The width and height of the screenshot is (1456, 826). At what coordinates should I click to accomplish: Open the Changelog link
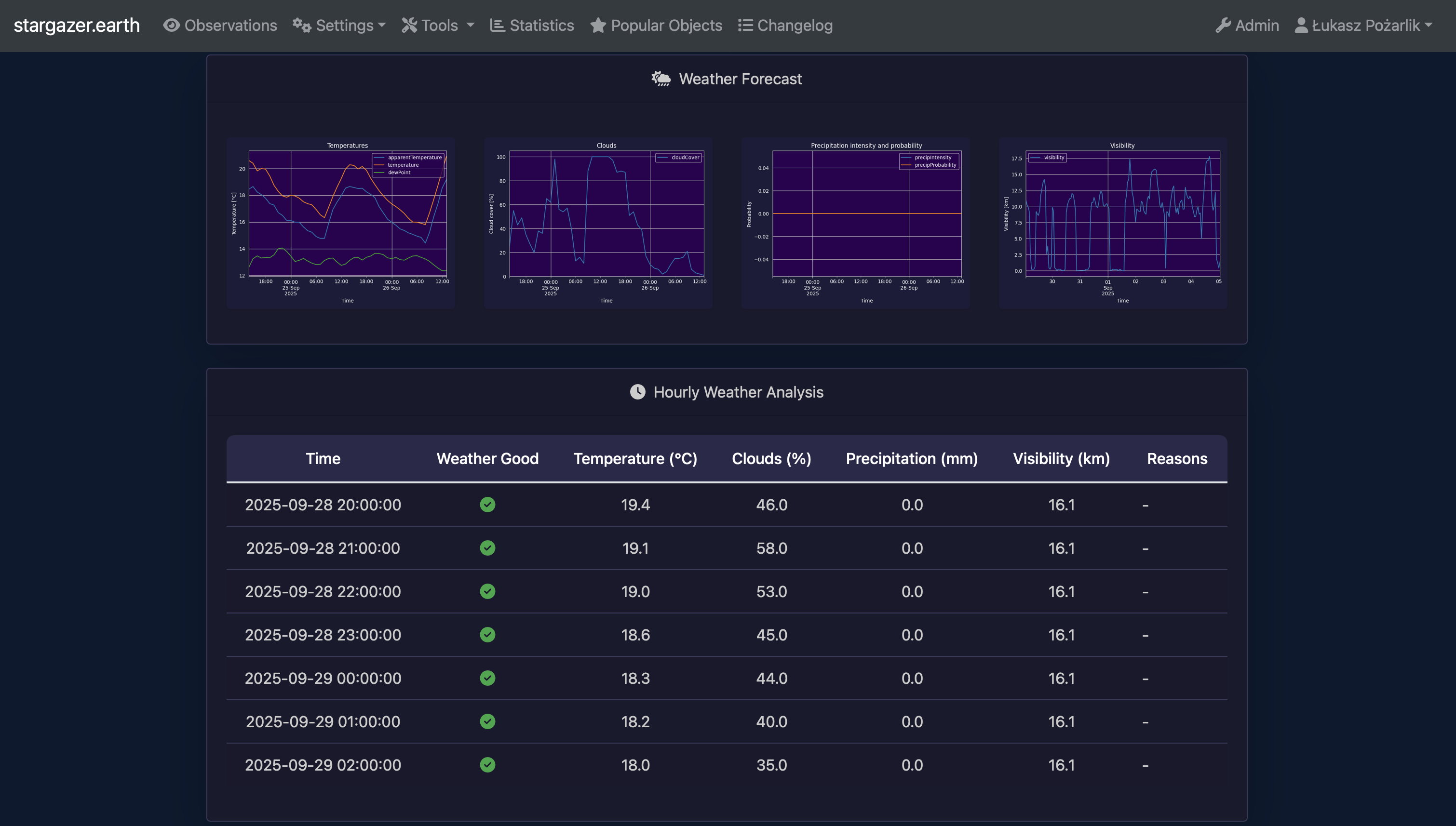tap(795, 26)
